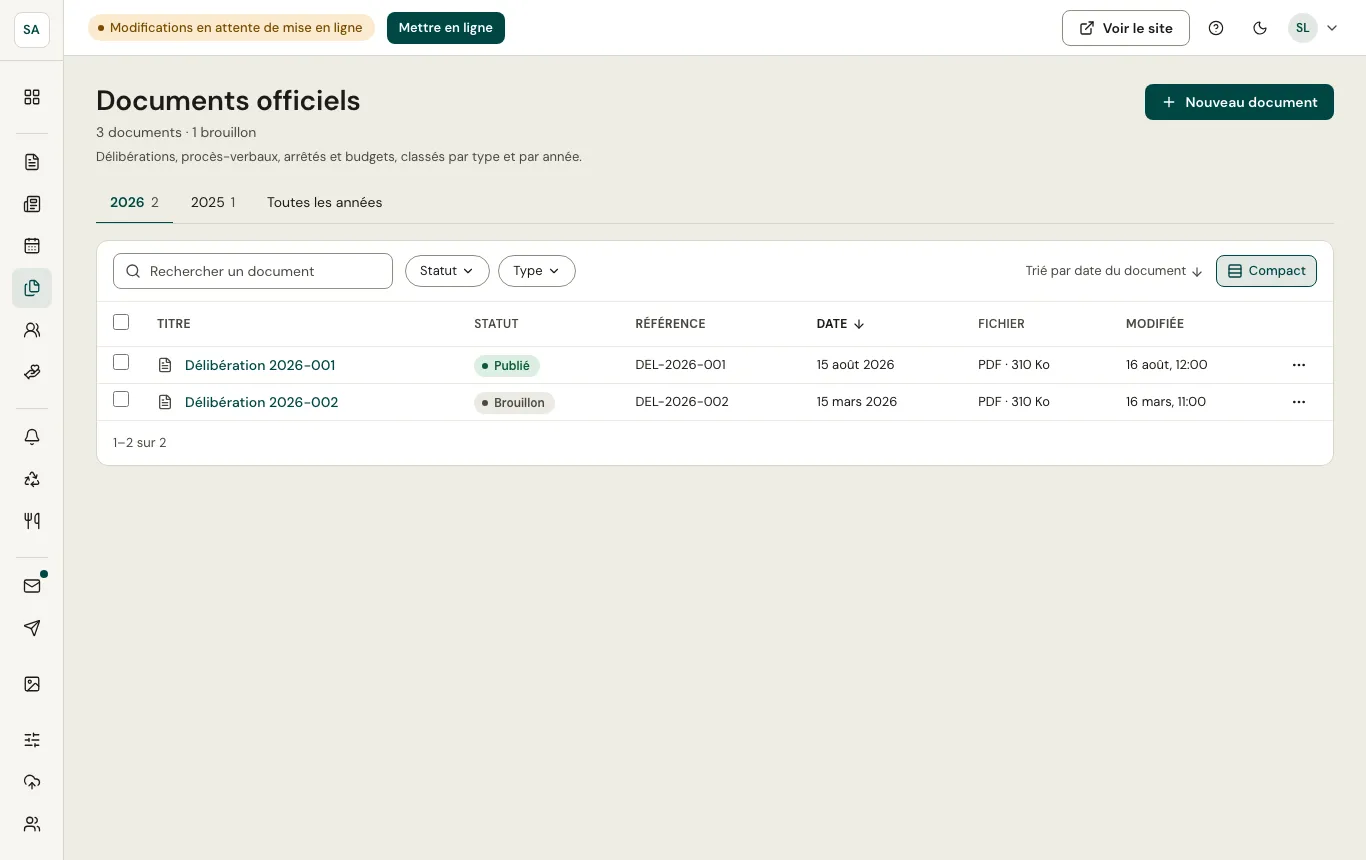Toggle dark mode with the moon icon
Image resolution: width=1366 pixels, height=860 pixels.
point(1260,28)
